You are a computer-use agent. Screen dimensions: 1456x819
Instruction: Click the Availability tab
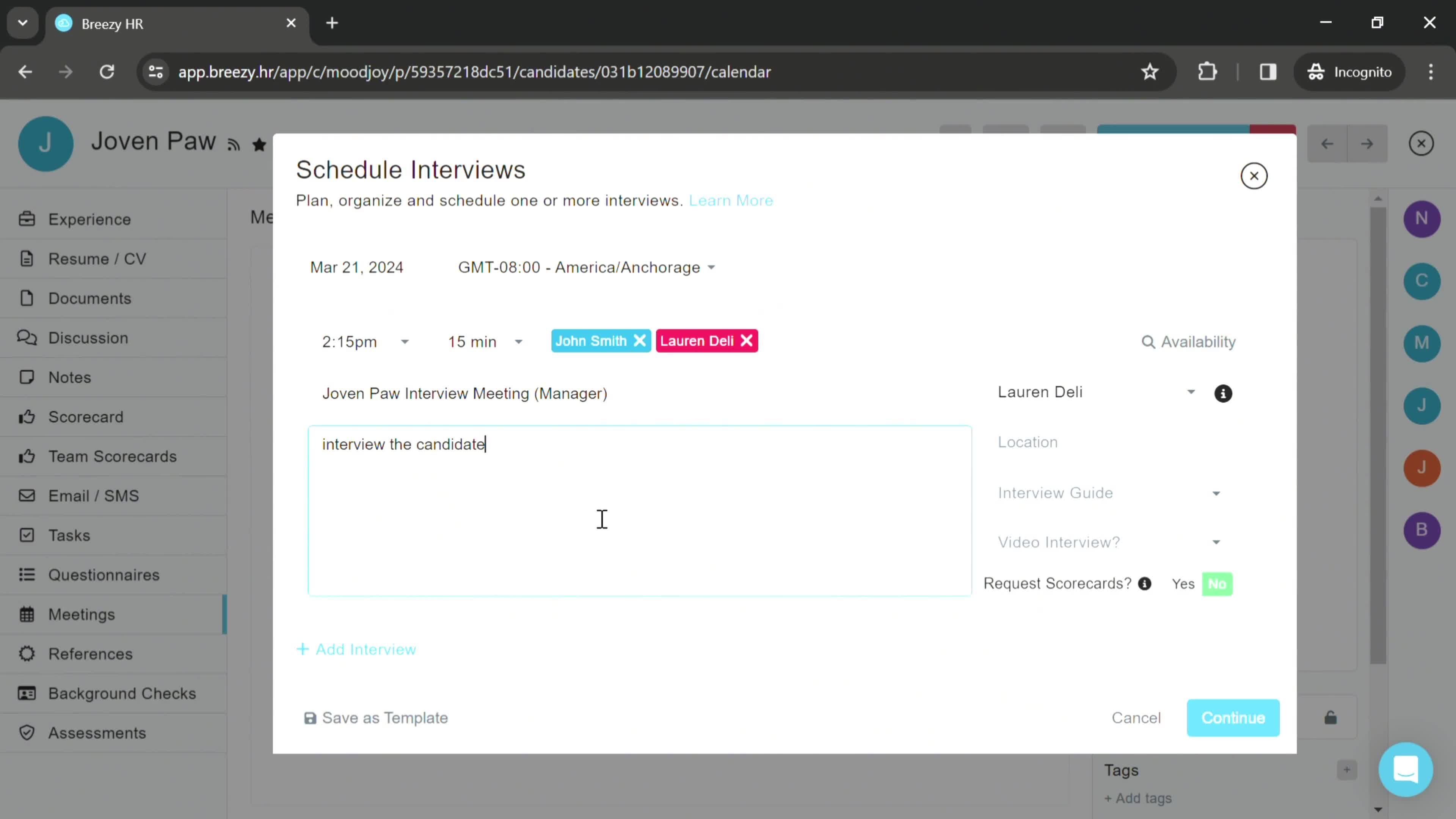[x=1189, y=341]
